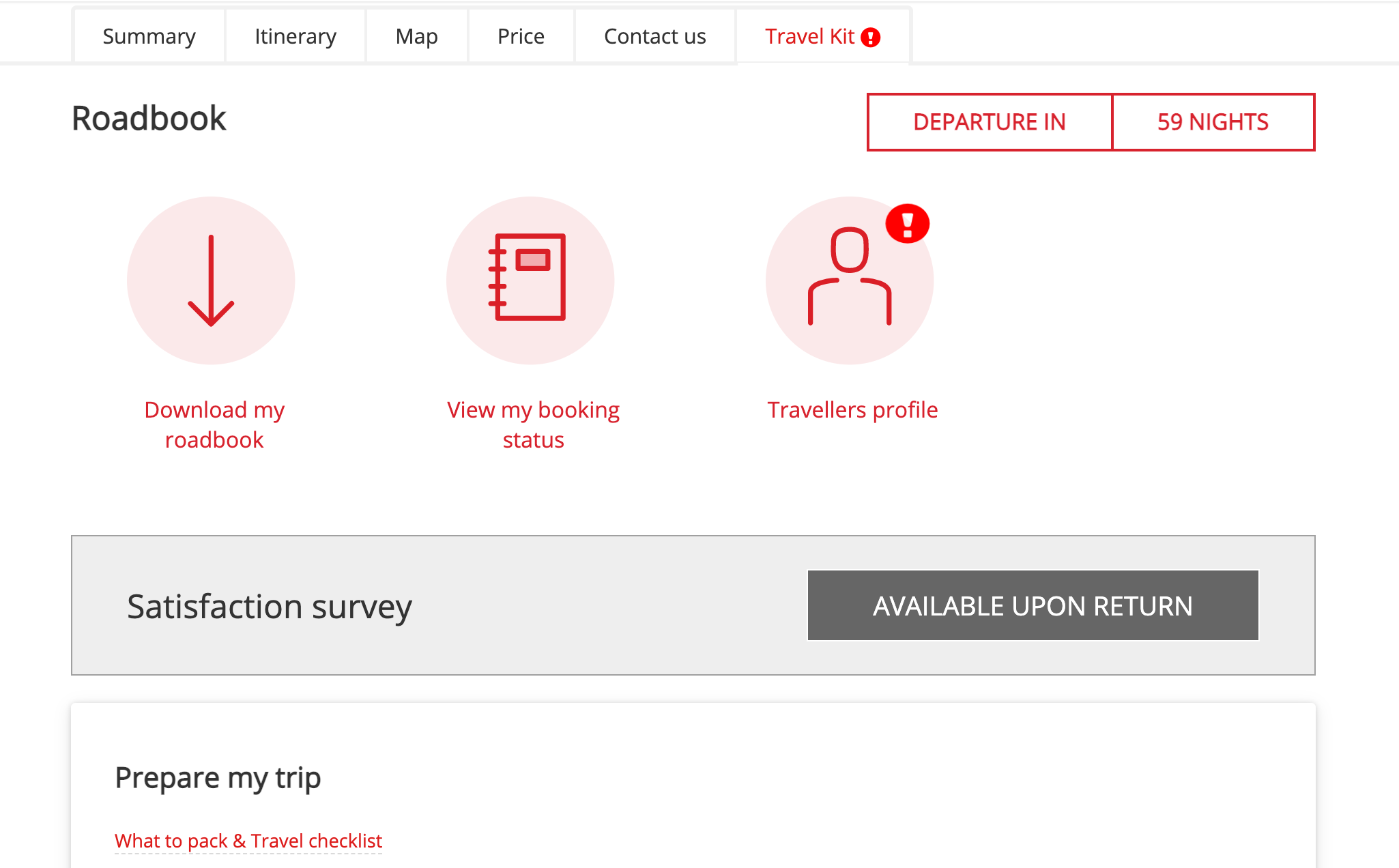
Task: Click the Satisfaction survey heading
Action: coord(270,607)
